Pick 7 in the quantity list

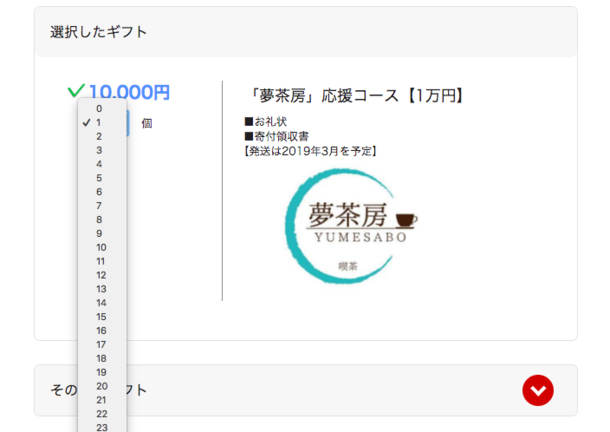(x=99, y=205)
